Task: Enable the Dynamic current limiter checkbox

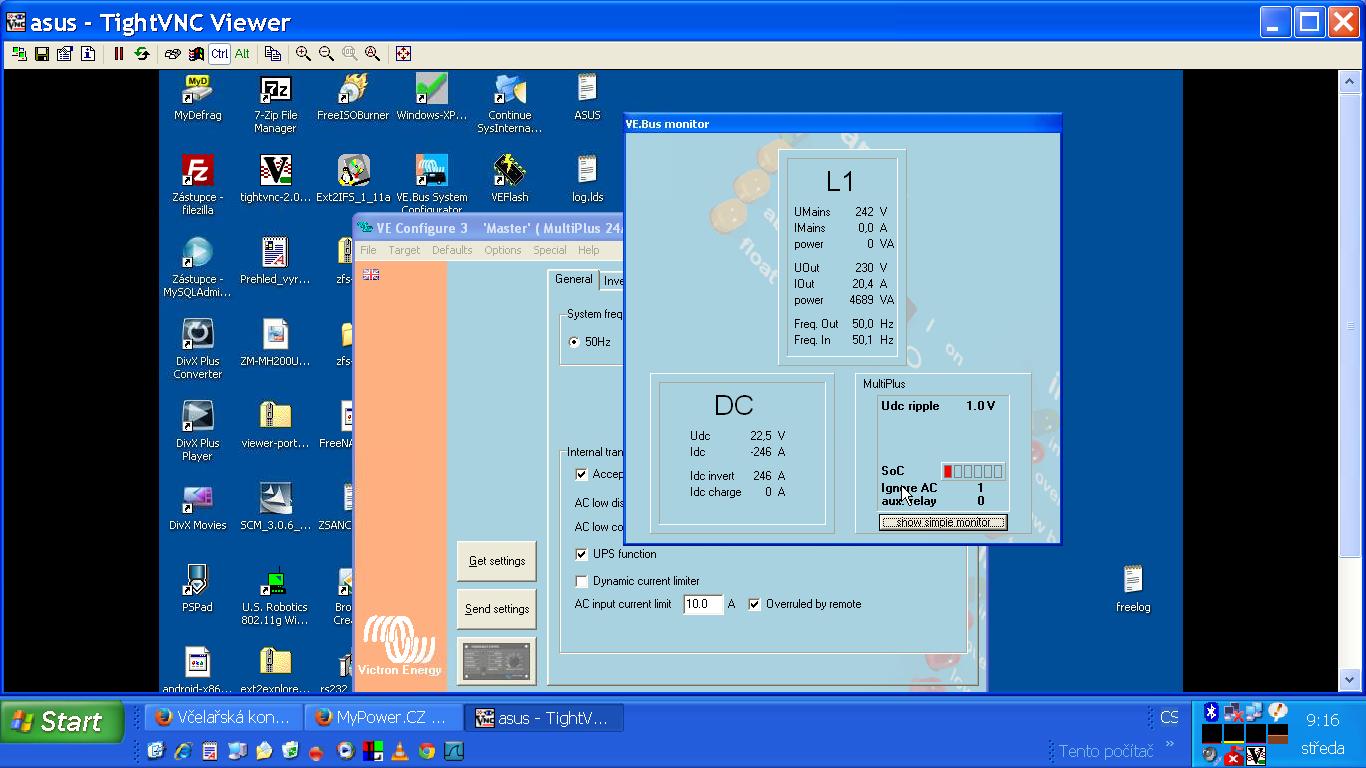Action: coord(581,581)
